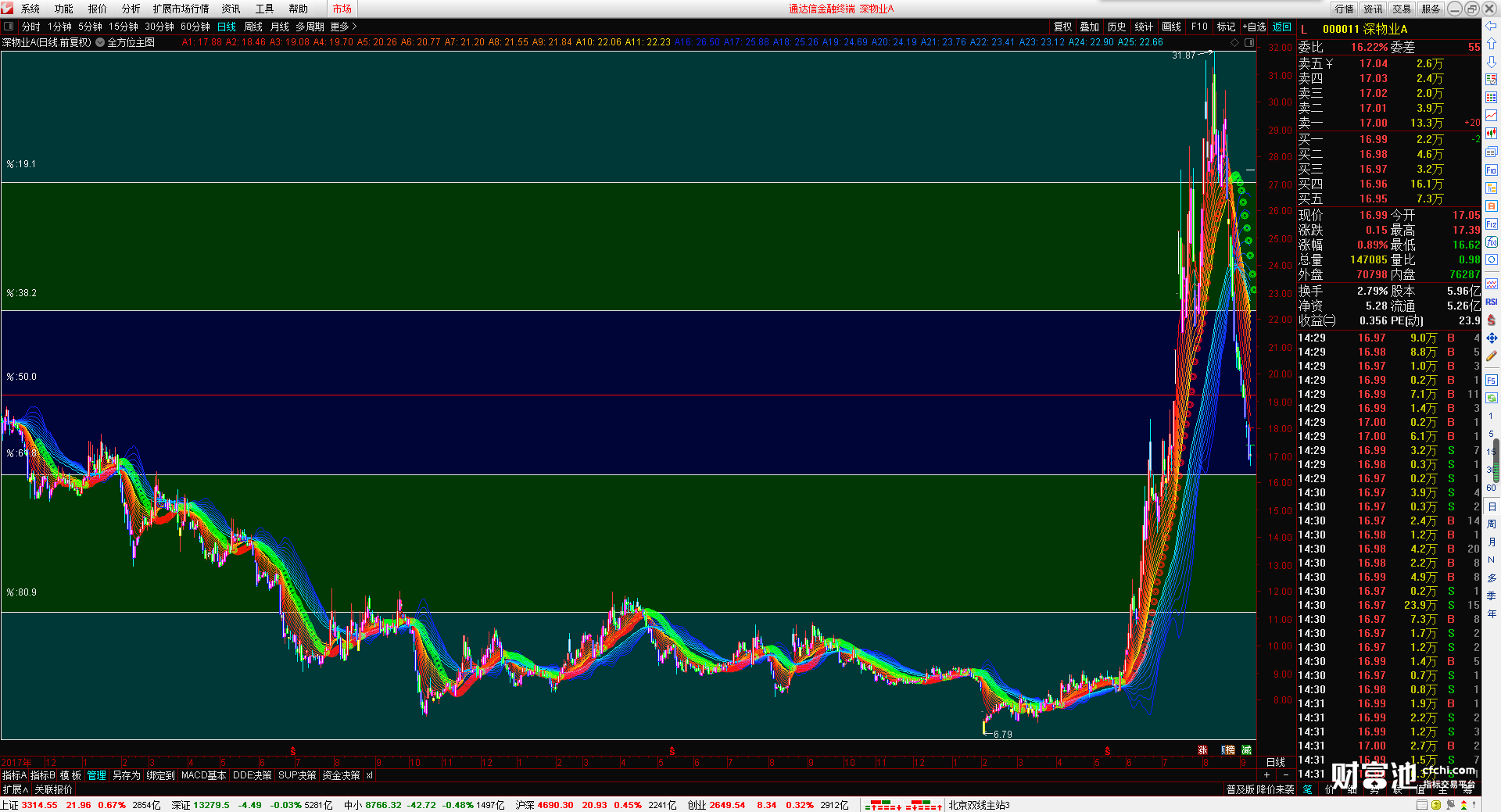Click the green refresh sidebar icon
This screenshot has height=812, width=1501.
tap(1491, 399)
